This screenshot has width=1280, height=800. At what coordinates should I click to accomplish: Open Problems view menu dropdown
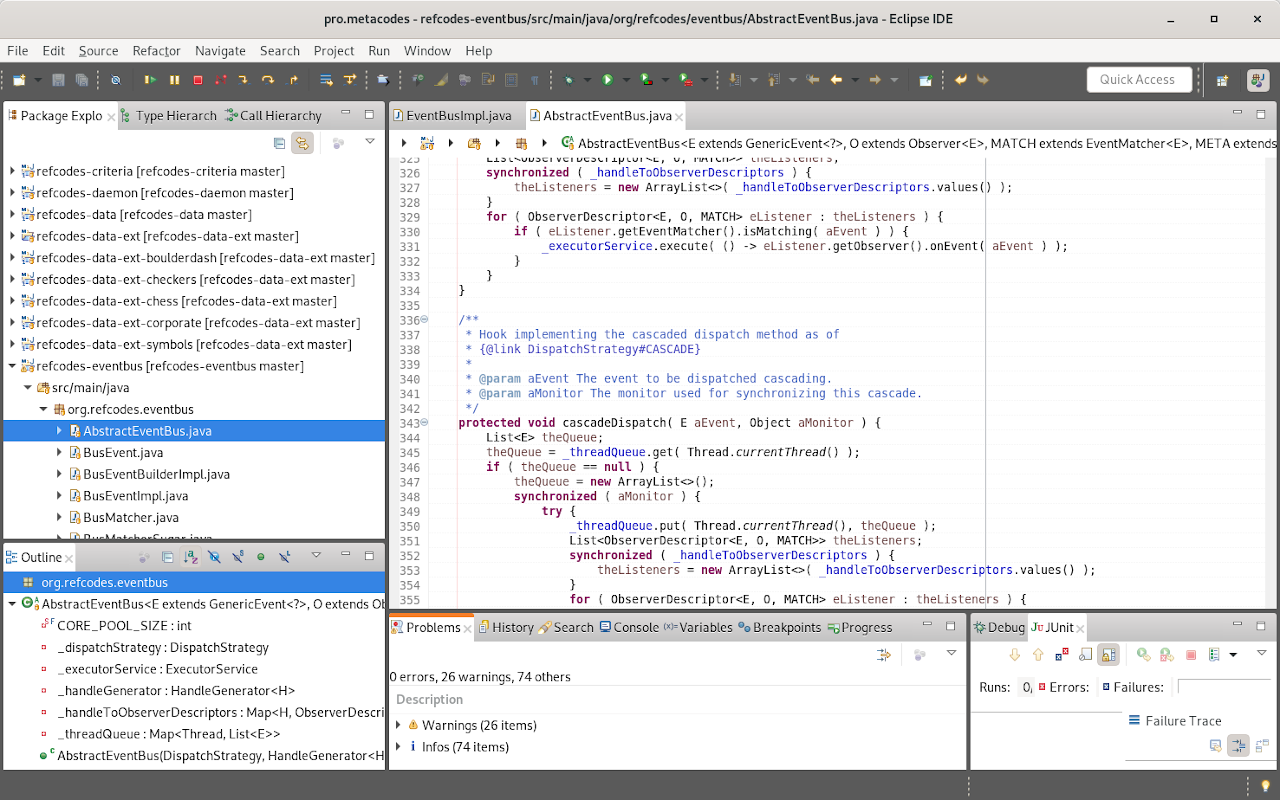point(951,654)
